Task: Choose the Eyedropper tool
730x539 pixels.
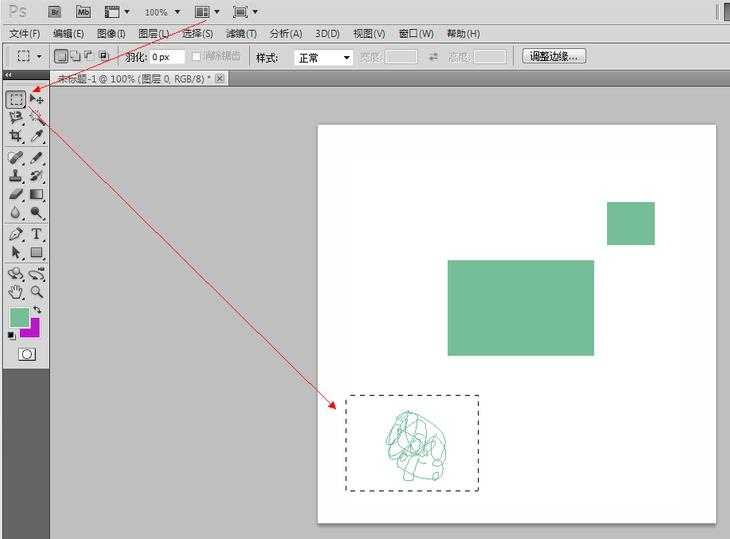Action: click(37, 136)
